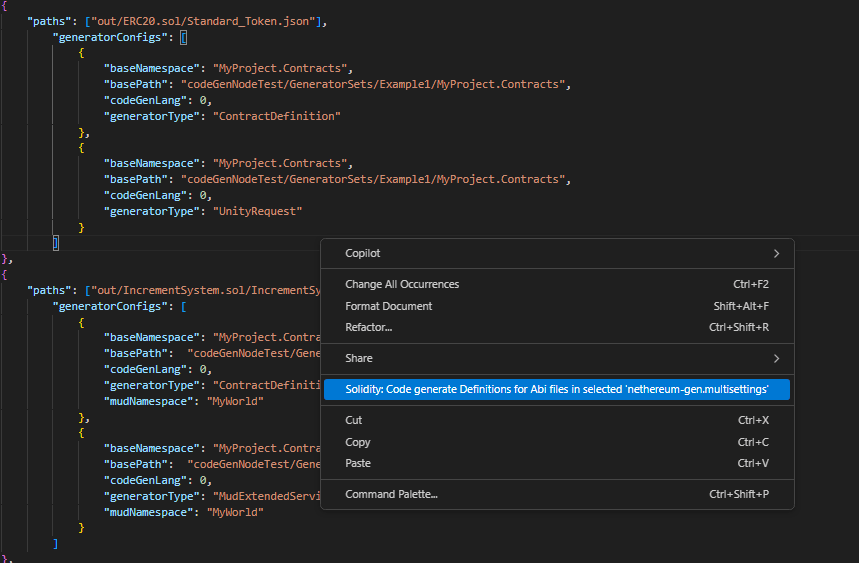This screenshot has height=563, width=859.
Task: Click the first "ContractDefinition" value under ERC20
Action: pyautogui.click(x=277, y=116)
